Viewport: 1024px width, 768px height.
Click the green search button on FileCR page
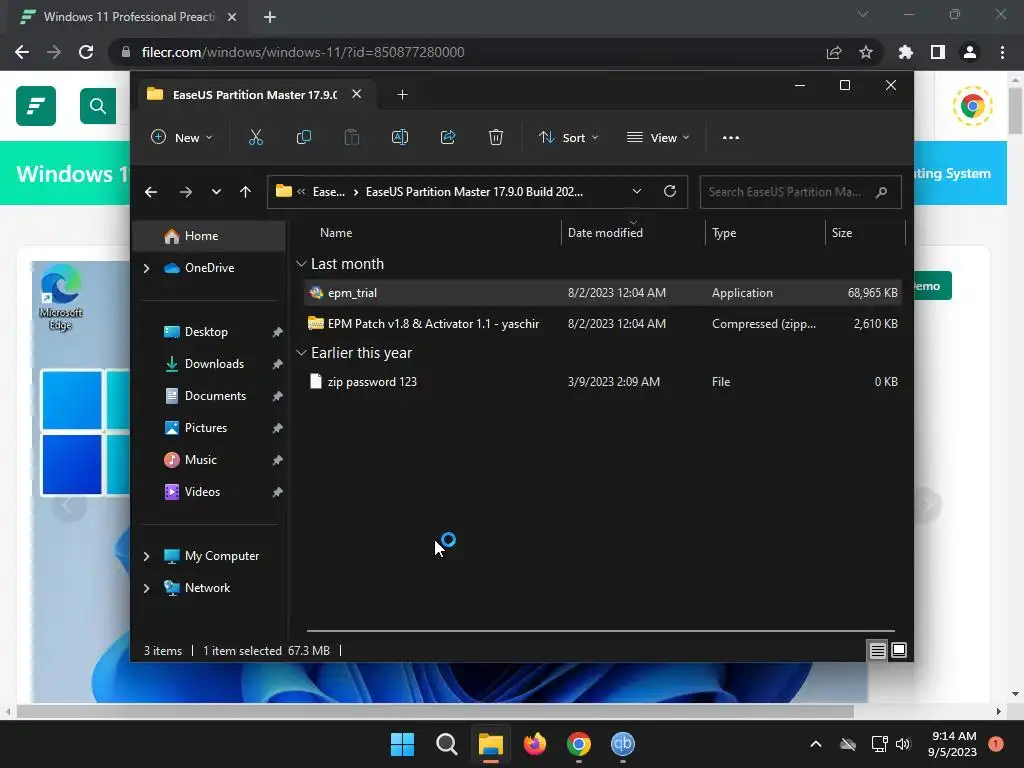point(98,106)
